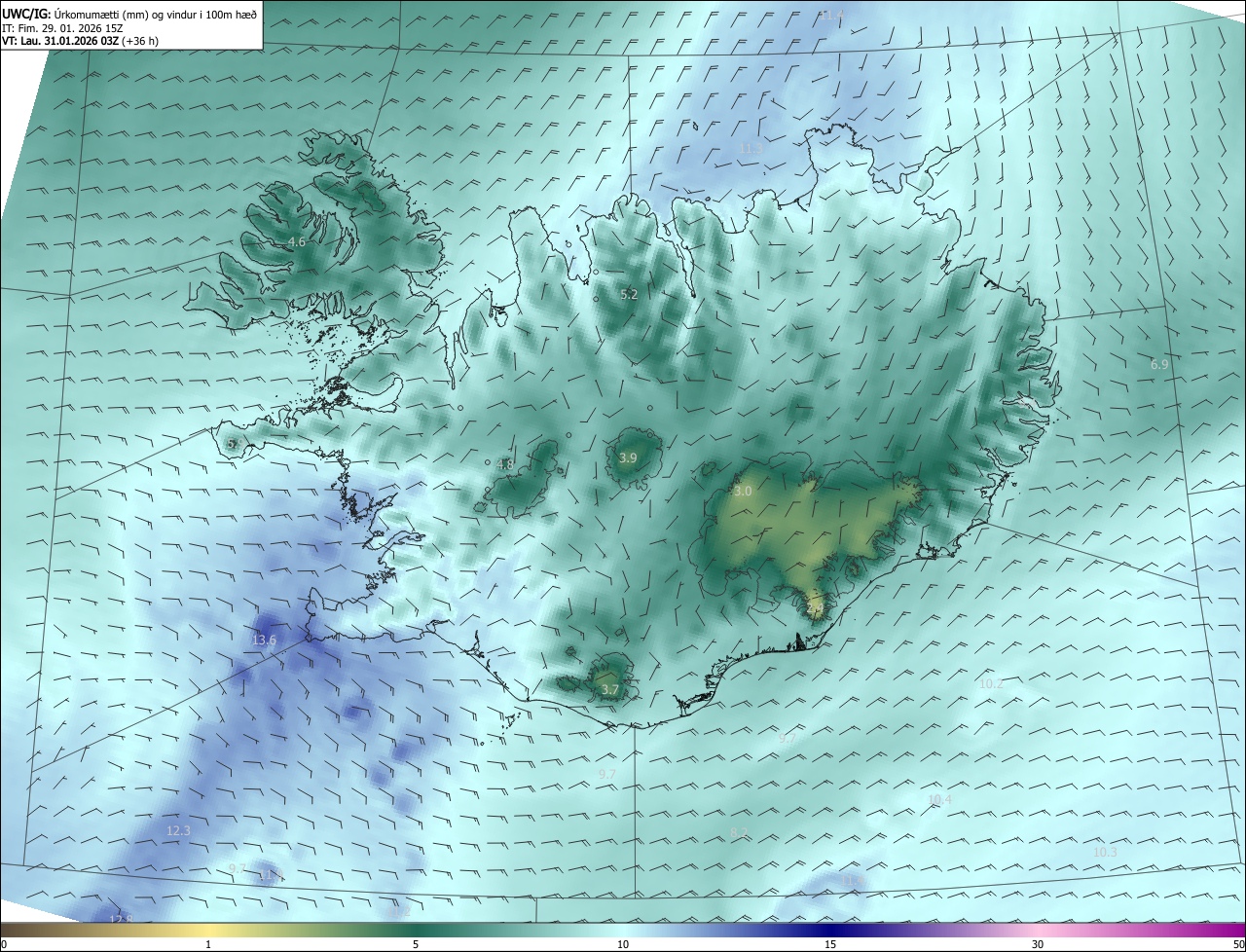
Task: Click the 6.9 value label
Action: pyautogui.click(x=1158, y=364)
